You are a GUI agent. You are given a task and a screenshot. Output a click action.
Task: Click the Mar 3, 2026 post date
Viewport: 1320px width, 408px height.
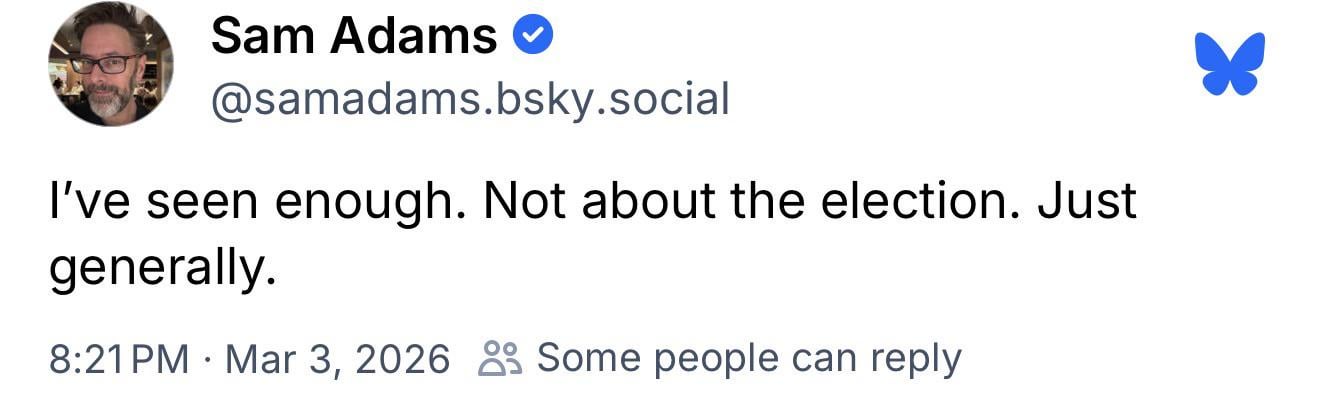click(337, 358)
